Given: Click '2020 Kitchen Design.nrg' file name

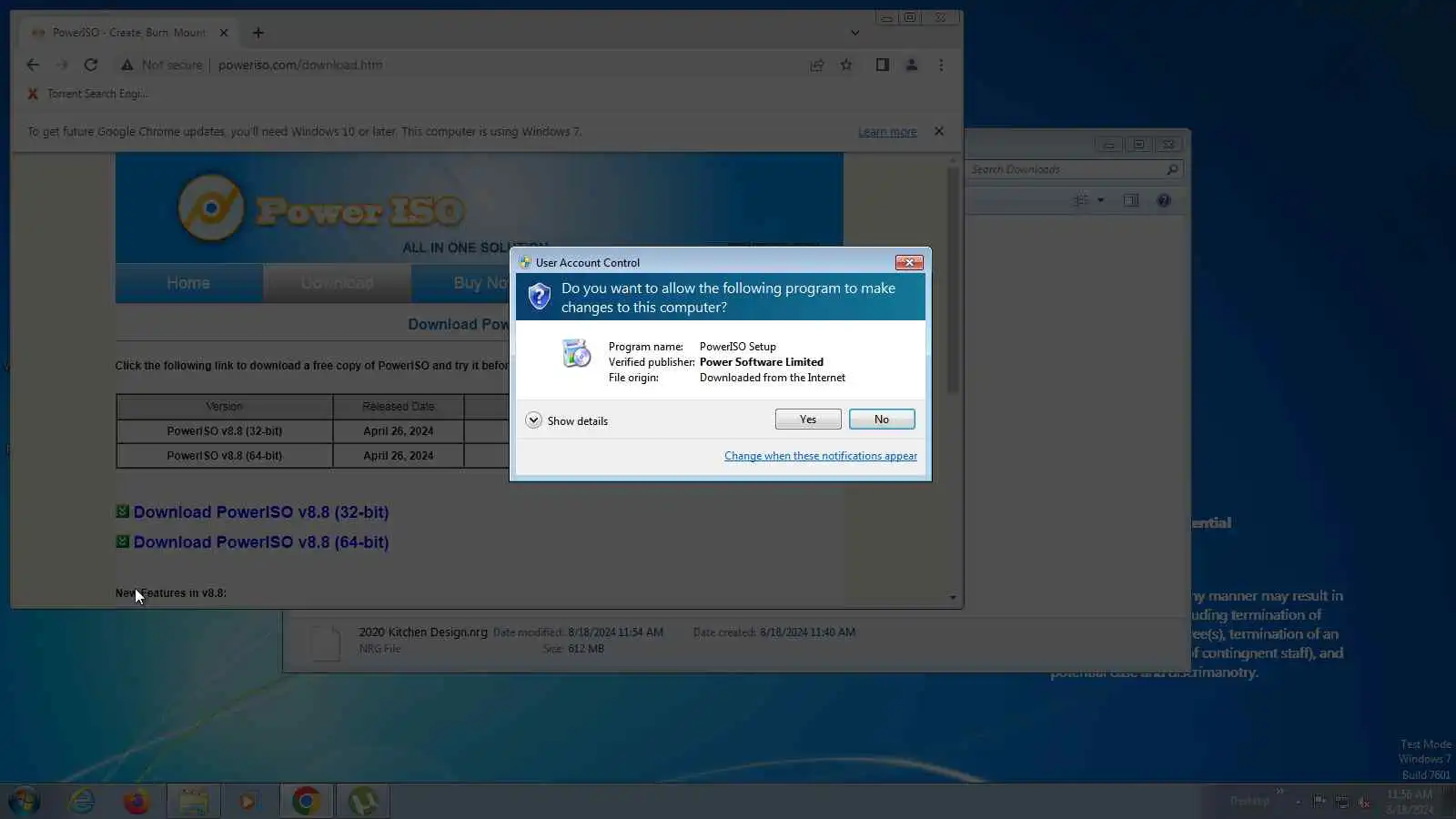Looking at the screenshot, I should [423, 632].
